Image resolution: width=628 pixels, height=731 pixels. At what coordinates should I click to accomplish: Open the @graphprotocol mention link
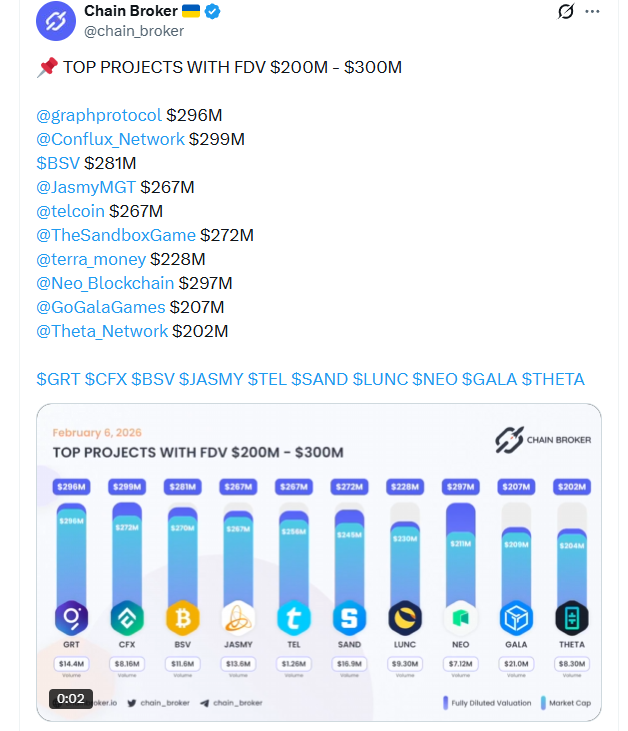tap(99, 115)
